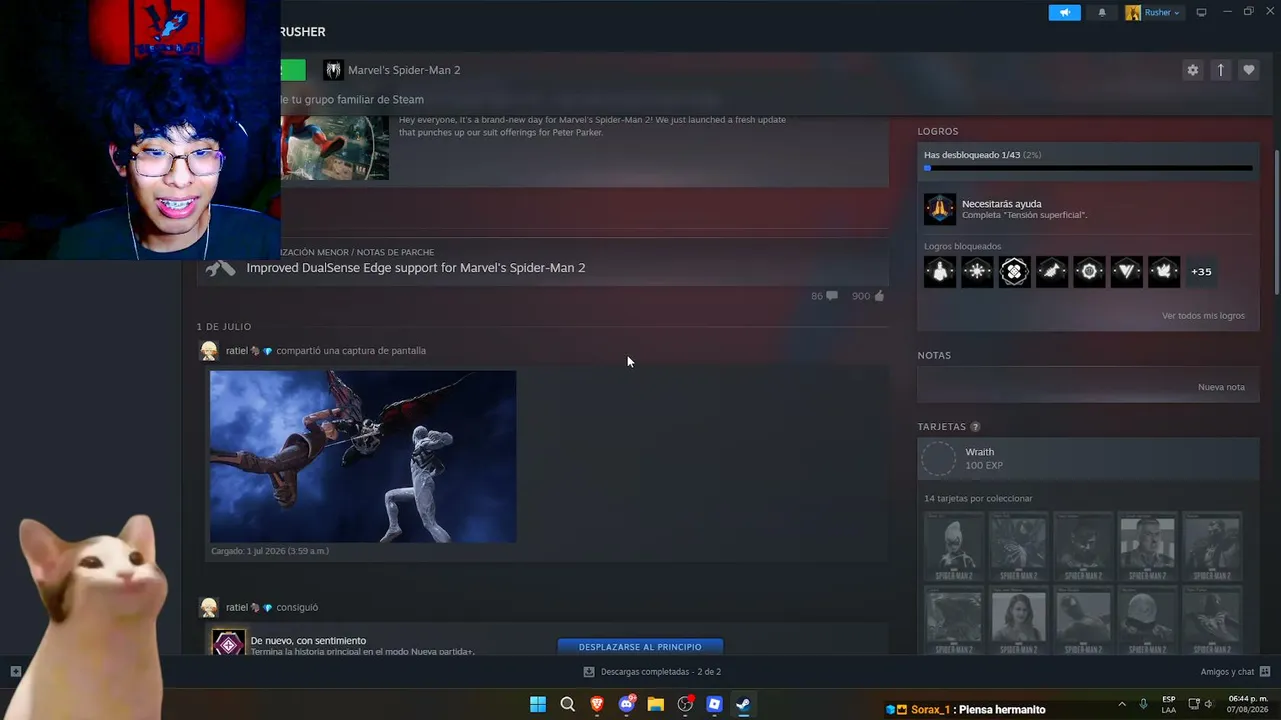
Task: Open the Tarjetas help question mark
Action: (x=975, y=427)
